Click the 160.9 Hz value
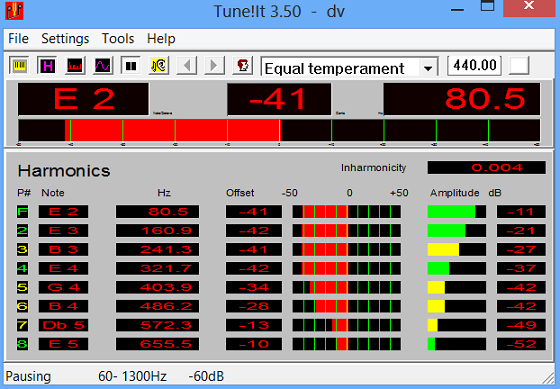Image resolution: width=560 pixels, height=389 pixels. coord(158,230)
